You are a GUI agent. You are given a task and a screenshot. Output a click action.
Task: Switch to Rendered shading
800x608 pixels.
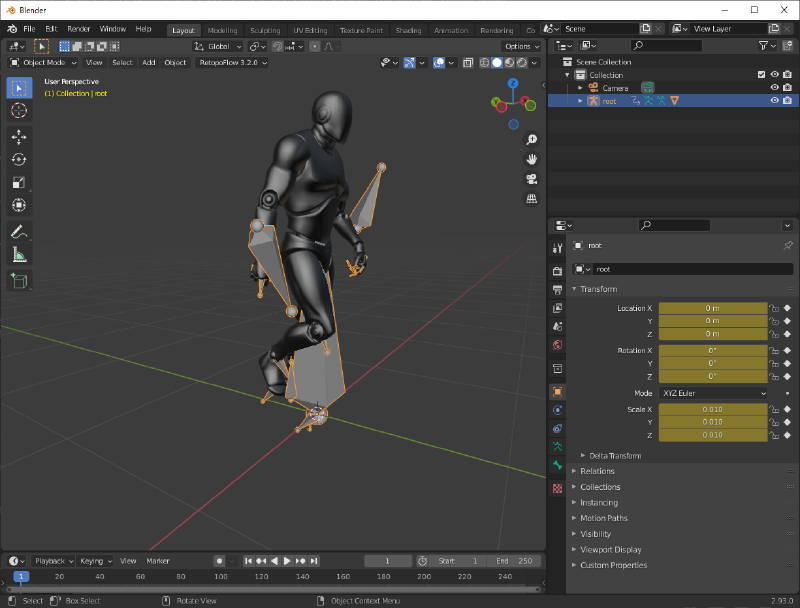(521, 62)
